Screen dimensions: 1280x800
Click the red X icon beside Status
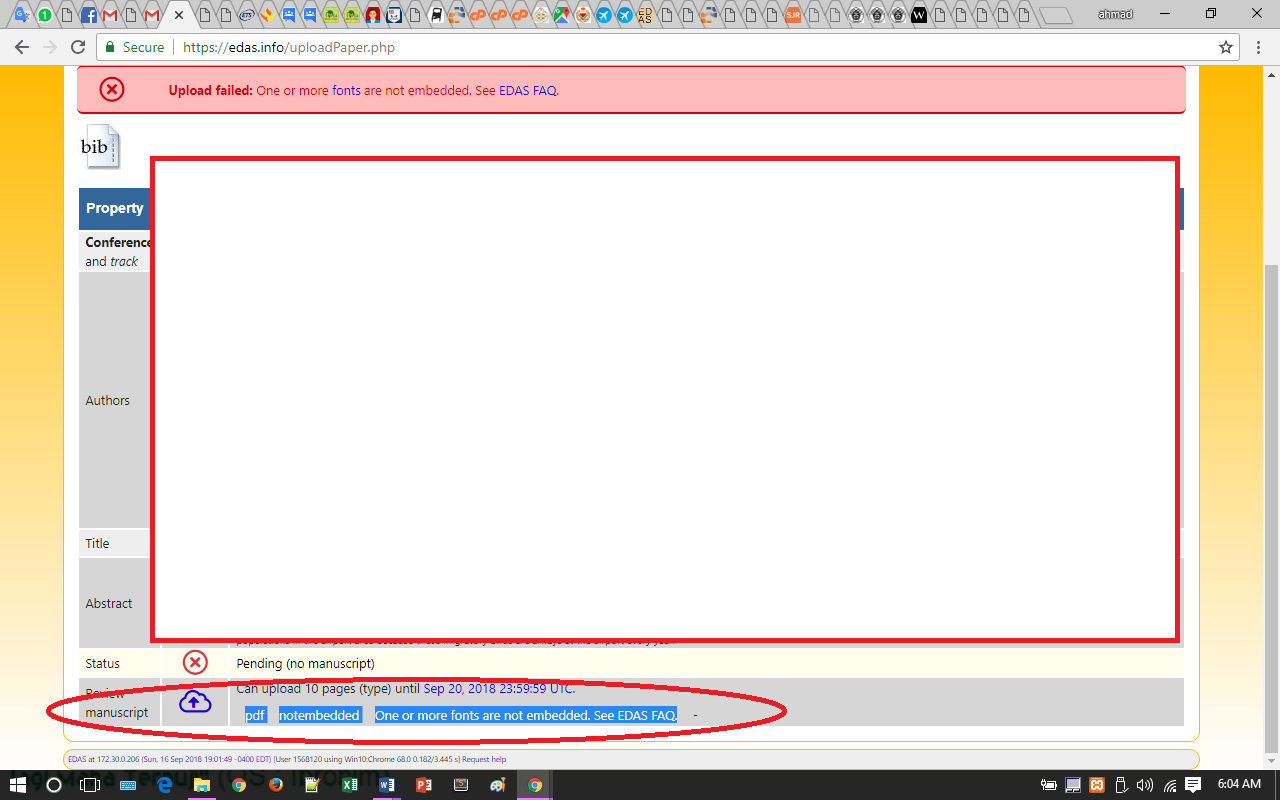(196, 662)
